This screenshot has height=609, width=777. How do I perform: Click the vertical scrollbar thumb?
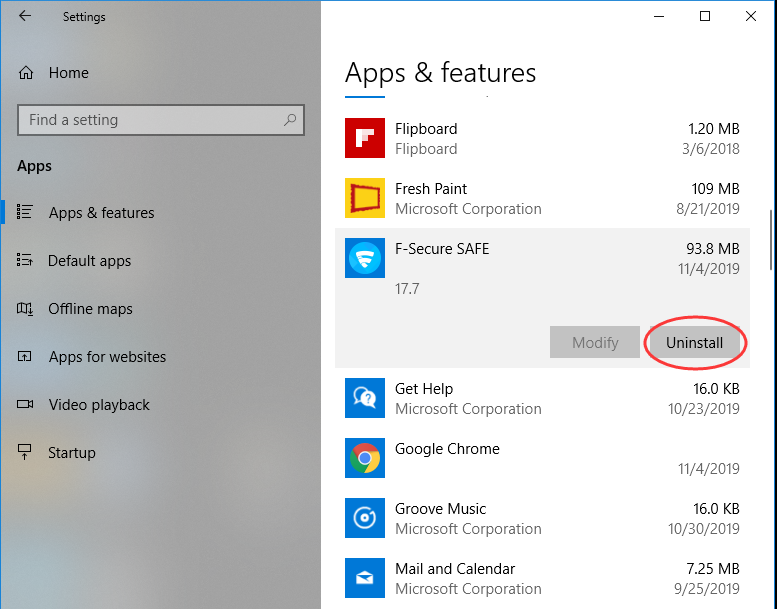tap(771, 240)
